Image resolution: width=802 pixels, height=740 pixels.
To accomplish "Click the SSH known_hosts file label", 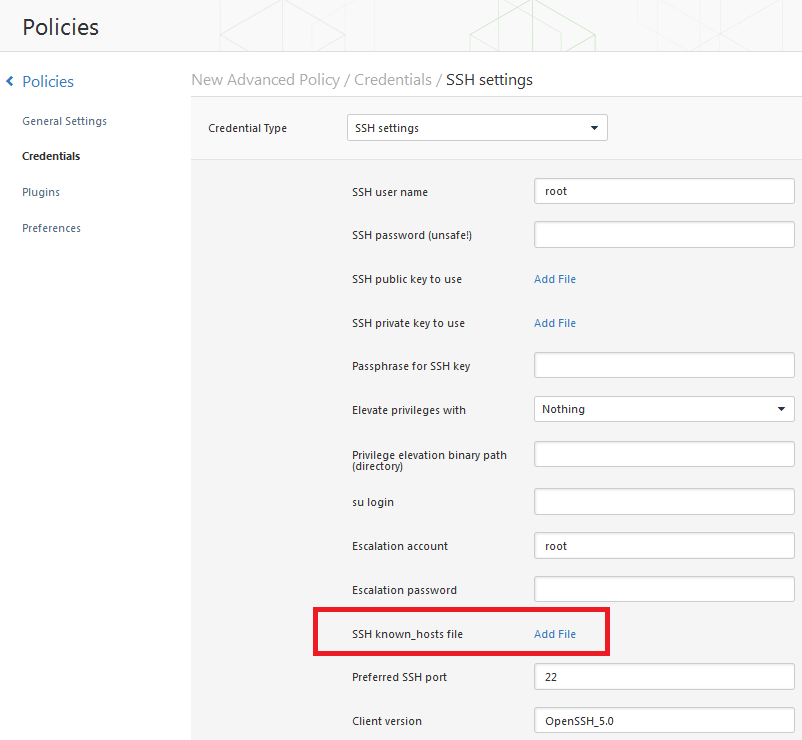I will (x=407, y=634).
